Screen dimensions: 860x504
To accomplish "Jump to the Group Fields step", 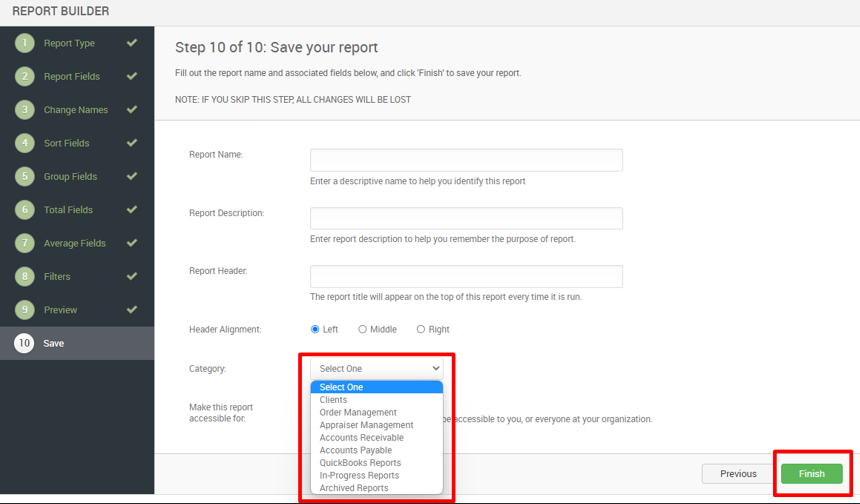I will pos(77,177).
